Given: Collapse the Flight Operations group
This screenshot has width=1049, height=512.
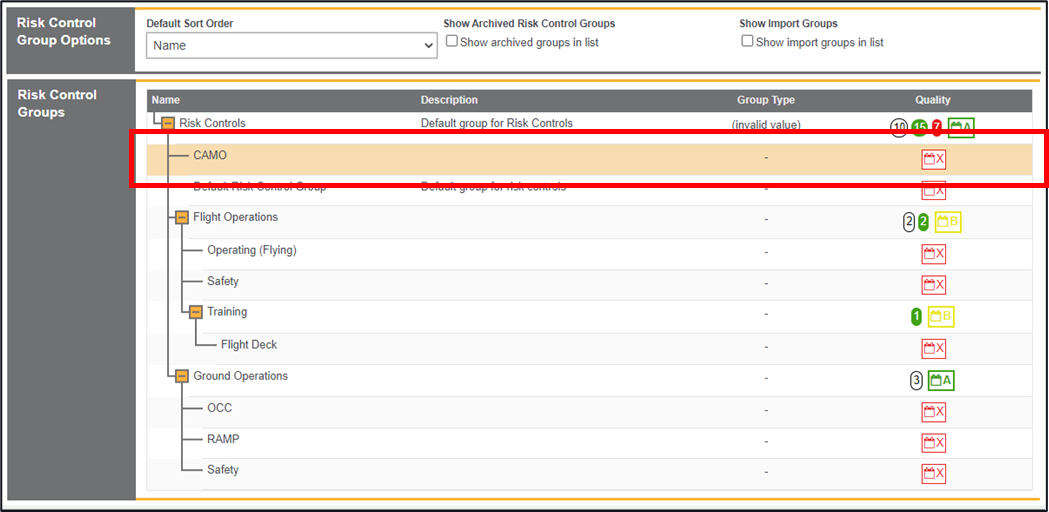Looking at the screenshot, I should [182, 218].
